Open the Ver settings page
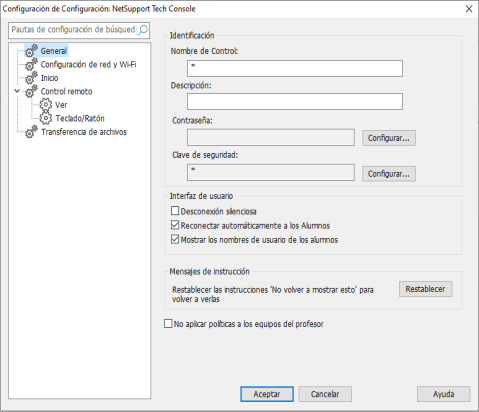Screen dimensions: 479x412 click(61, 105)
